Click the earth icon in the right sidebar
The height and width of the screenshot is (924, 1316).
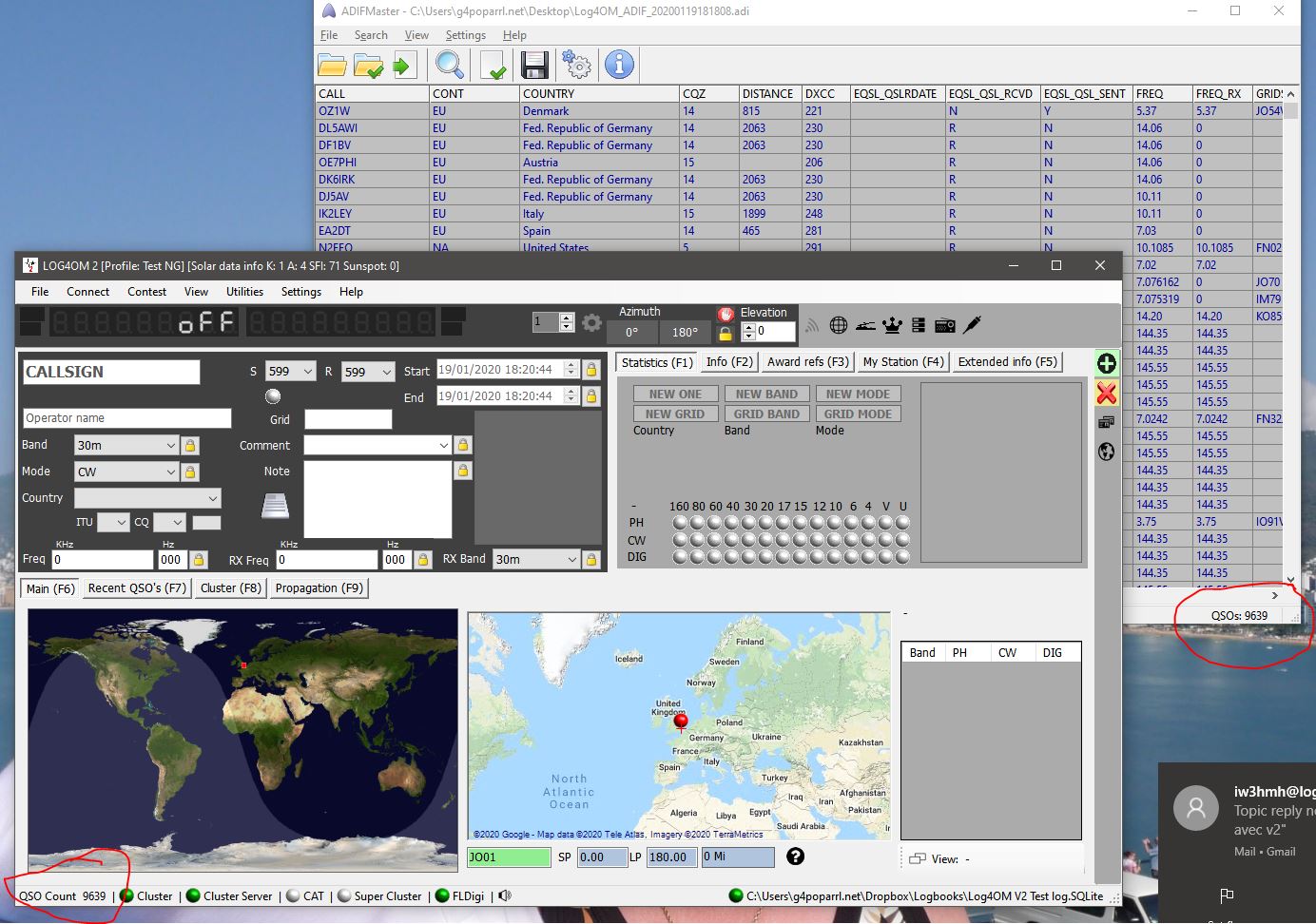[x=1106, y=452]
